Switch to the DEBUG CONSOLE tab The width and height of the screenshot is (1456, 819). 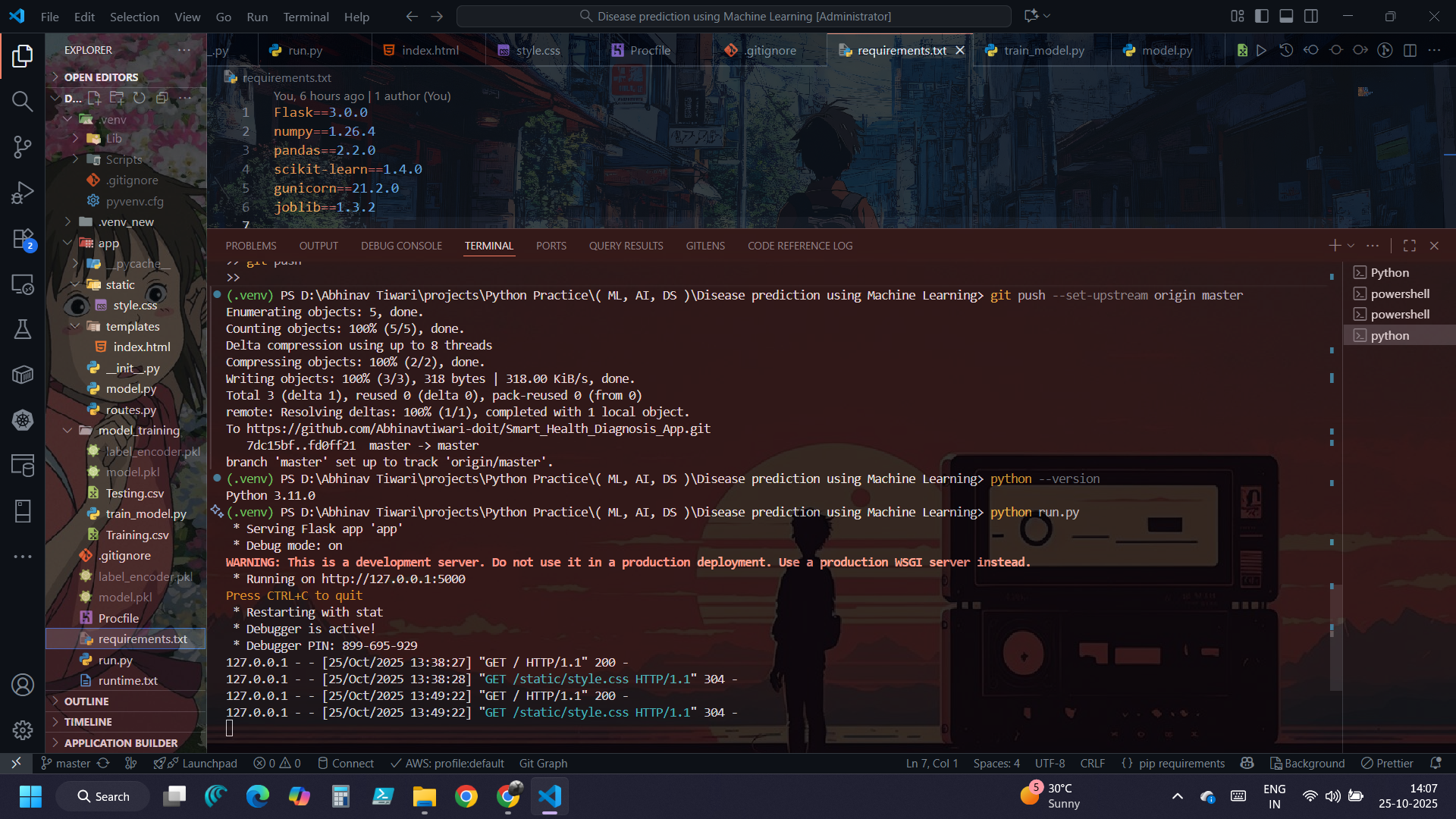(x=401, y=246)
